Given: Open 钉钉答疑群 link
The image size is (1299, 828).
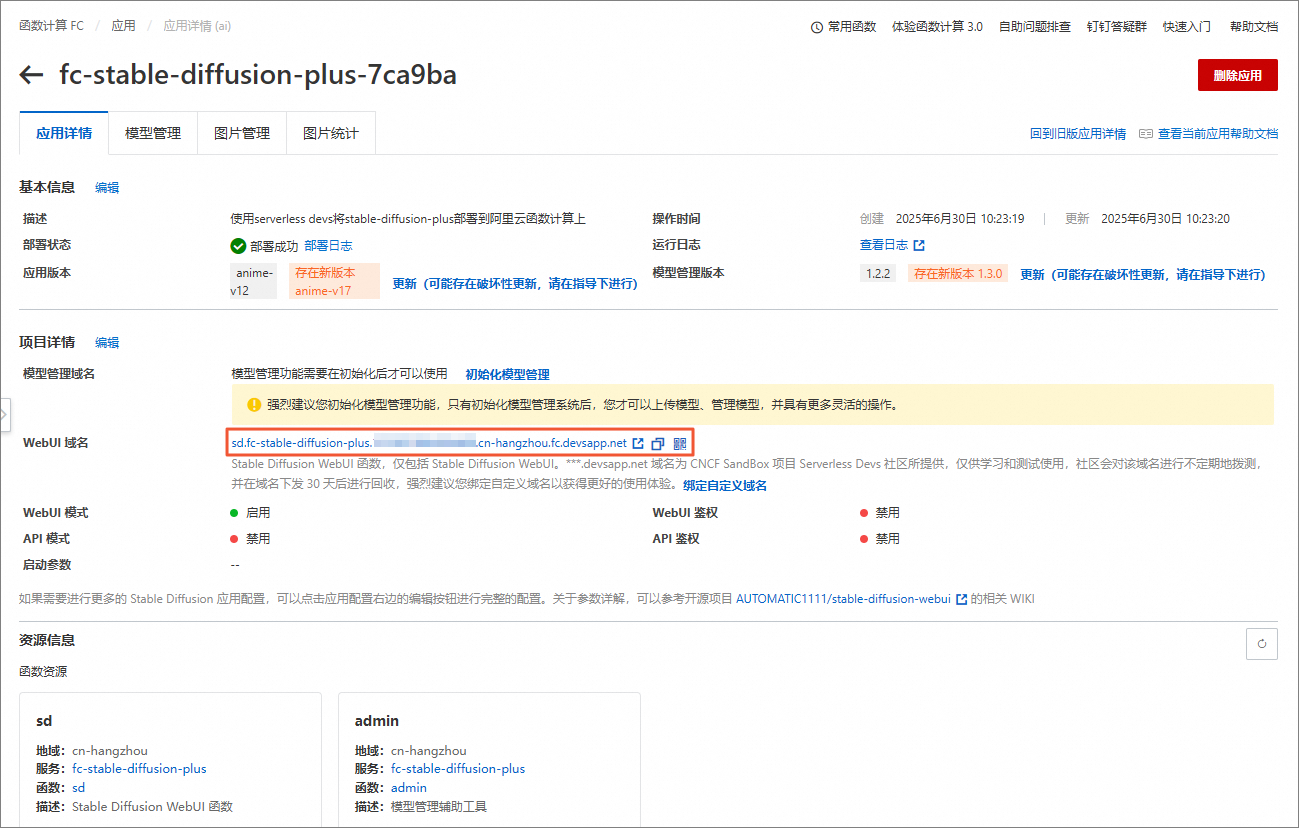Looking at the screenshot, I should (x=1117, y=27).
